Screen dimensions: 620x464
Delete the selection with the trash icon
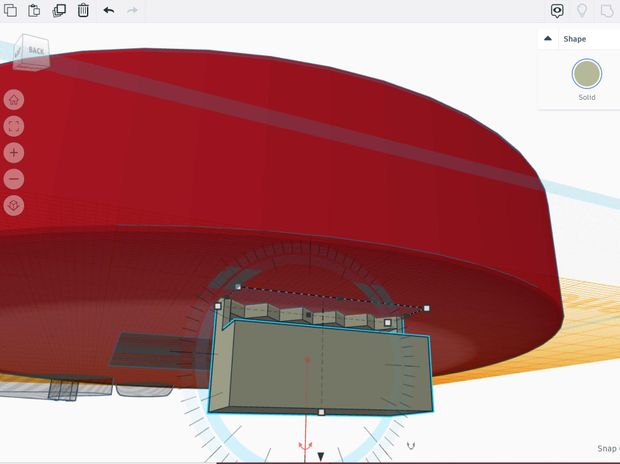tap(83, 10)
